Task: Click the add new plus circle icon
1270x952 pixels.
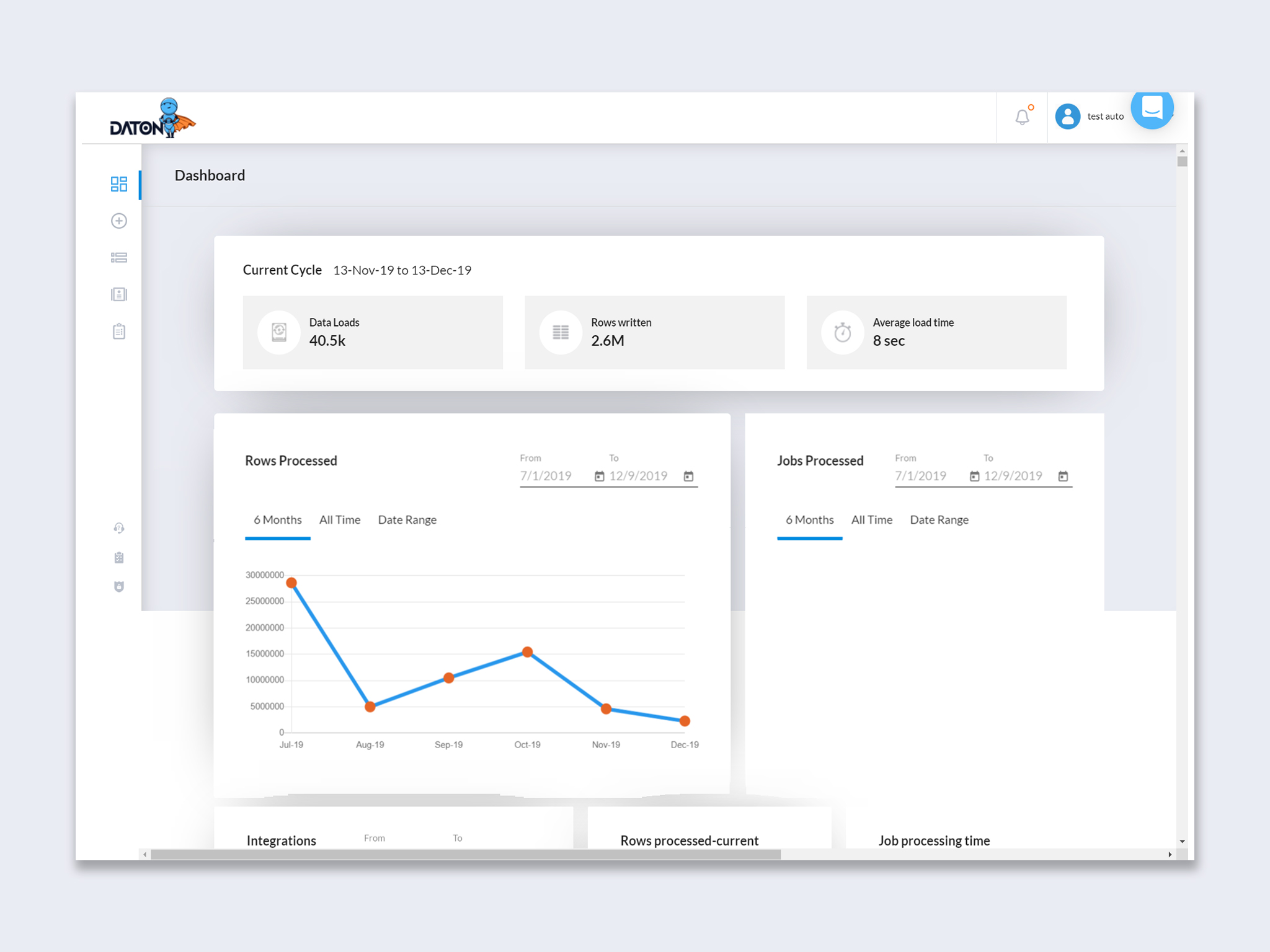Action: point(118,221)
